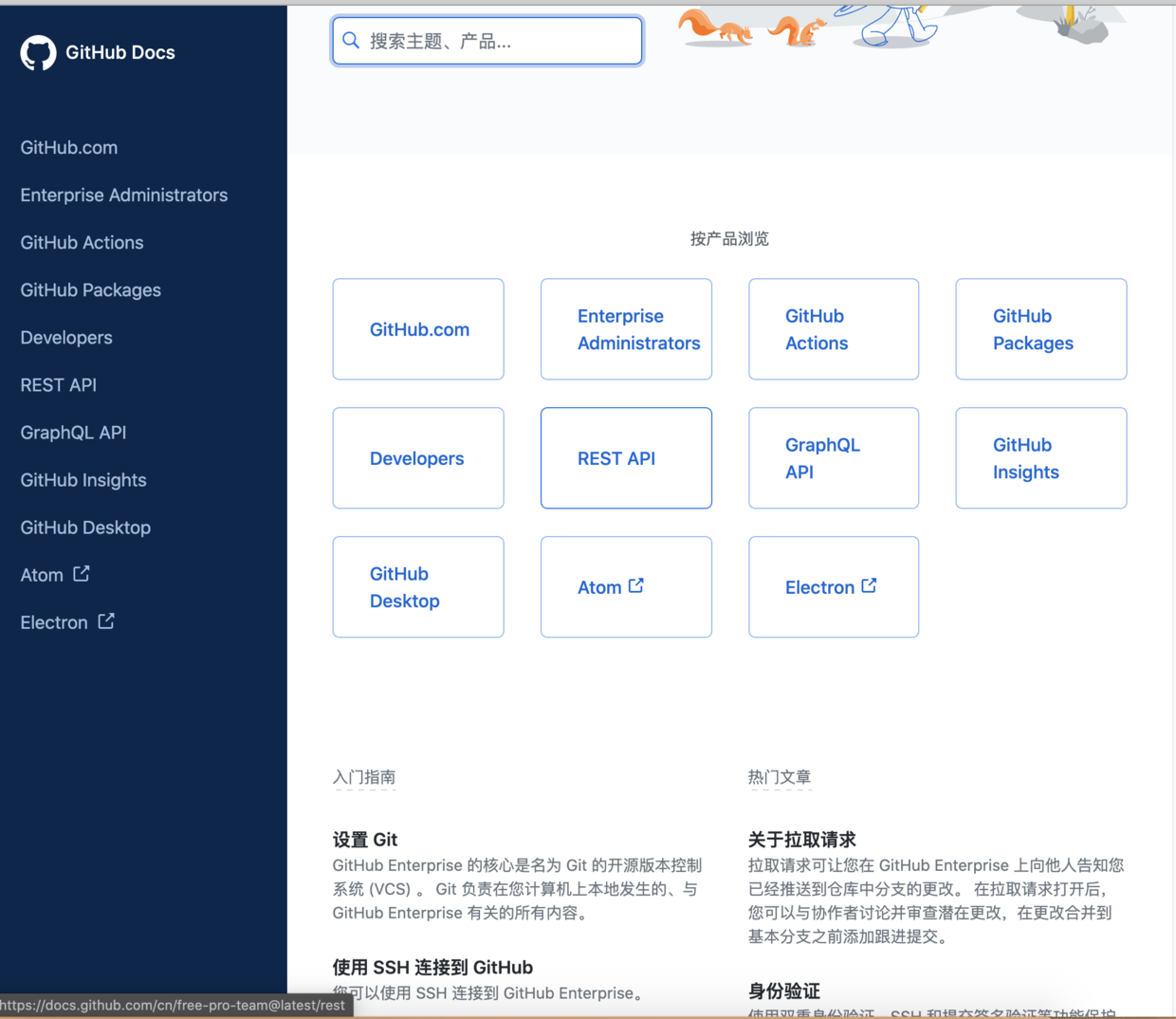This screenshot has height=1019, width=1176.
Task: Open the 身份验证 article
Action: point(784,991)
